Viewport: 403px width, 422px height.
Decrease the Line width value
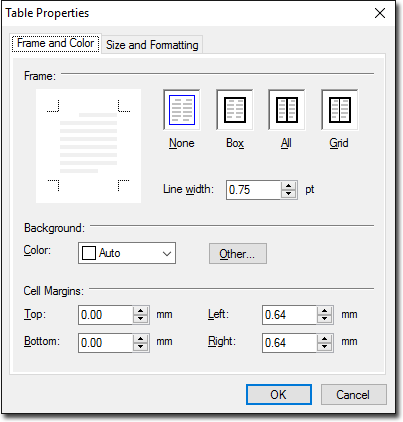pyautogui.click(x=289, y=194)
